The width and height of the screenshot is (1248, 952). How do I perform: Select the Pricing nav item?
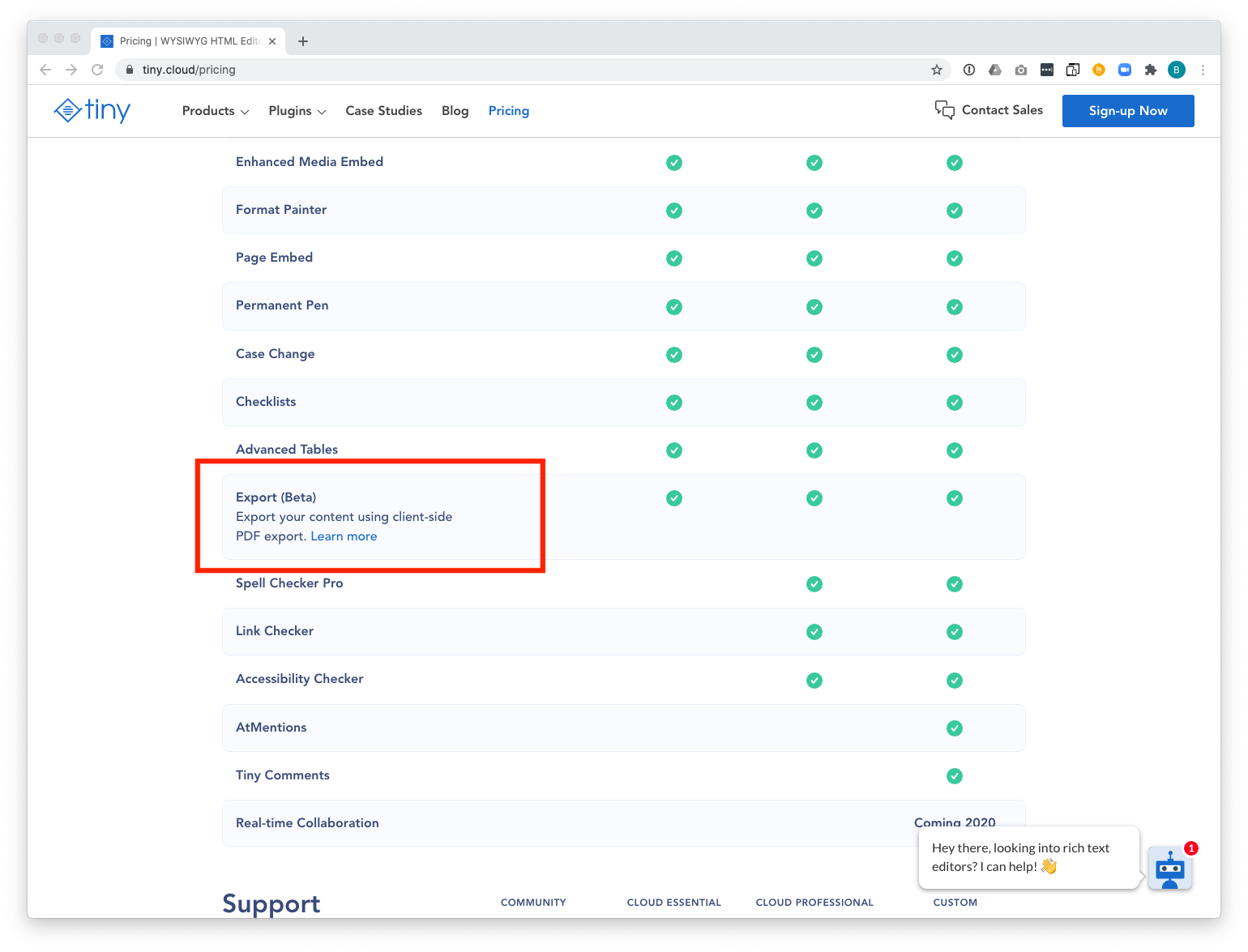(x=509, y=111)
